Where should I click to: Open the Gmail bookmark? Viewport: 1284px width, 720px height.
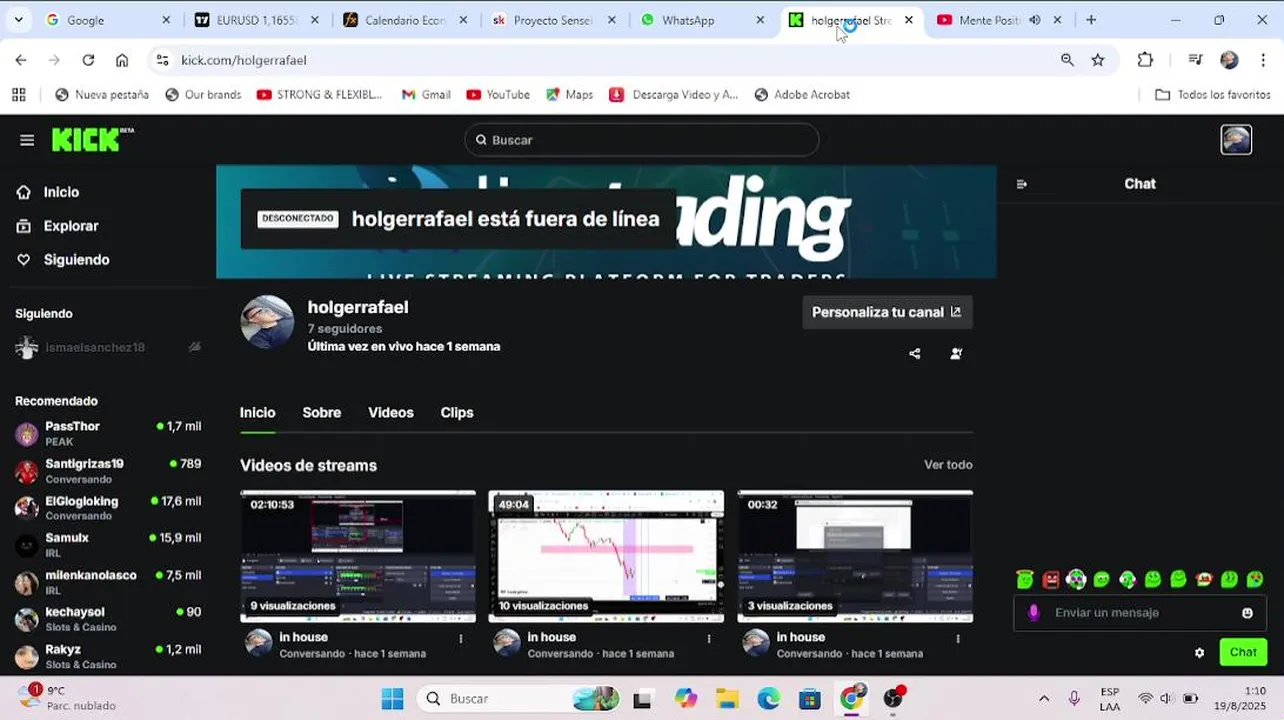(x=426, y=95)
